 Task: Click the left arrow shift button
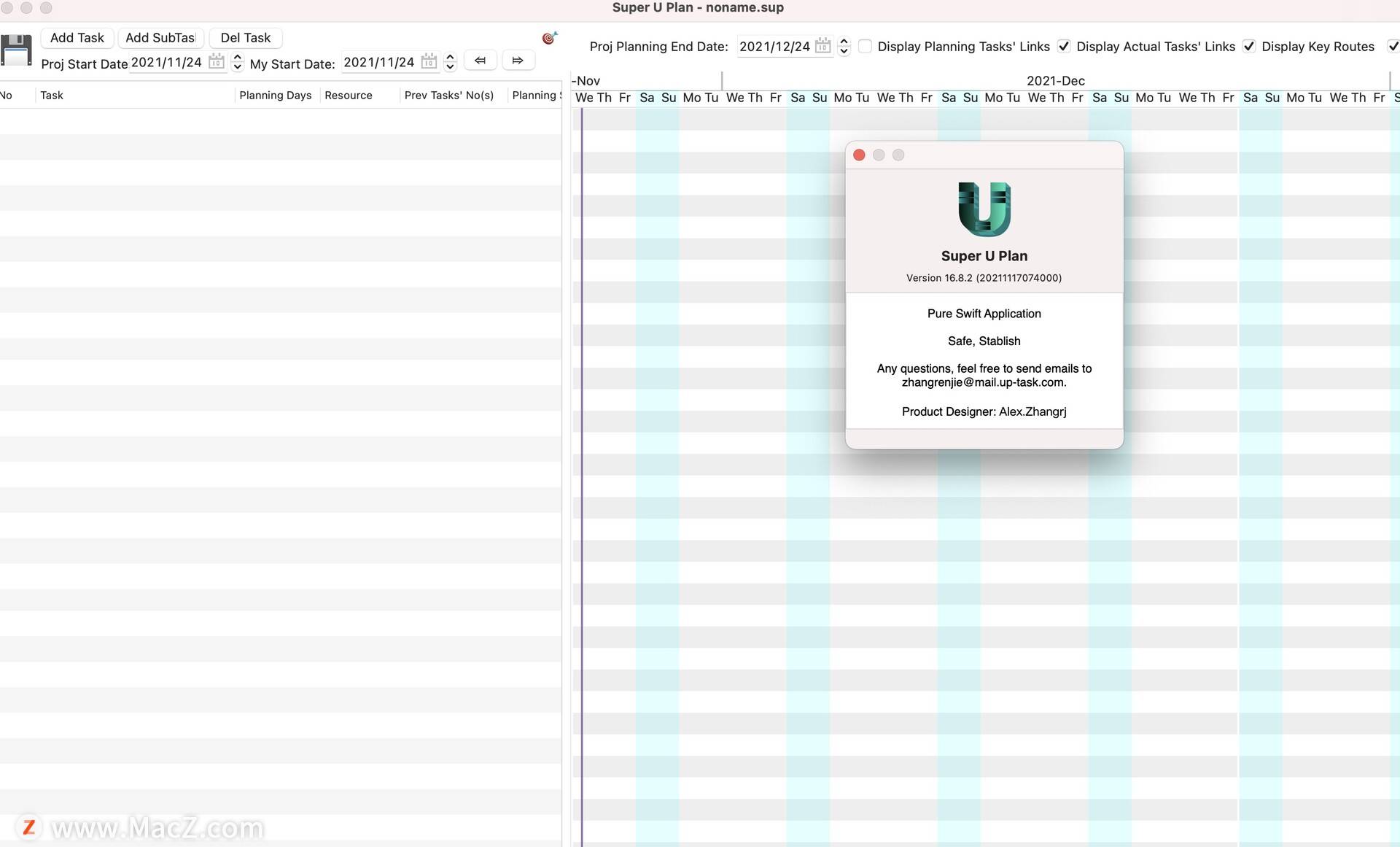click(480, 61)
